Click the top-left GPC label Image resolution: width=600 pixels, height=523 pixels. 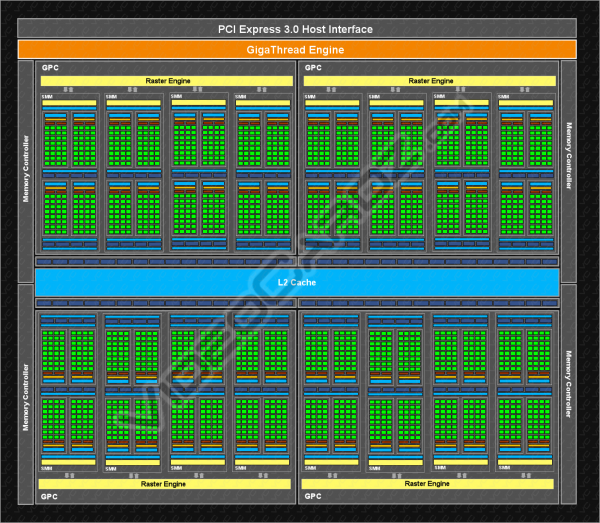(x=50, y=68)
